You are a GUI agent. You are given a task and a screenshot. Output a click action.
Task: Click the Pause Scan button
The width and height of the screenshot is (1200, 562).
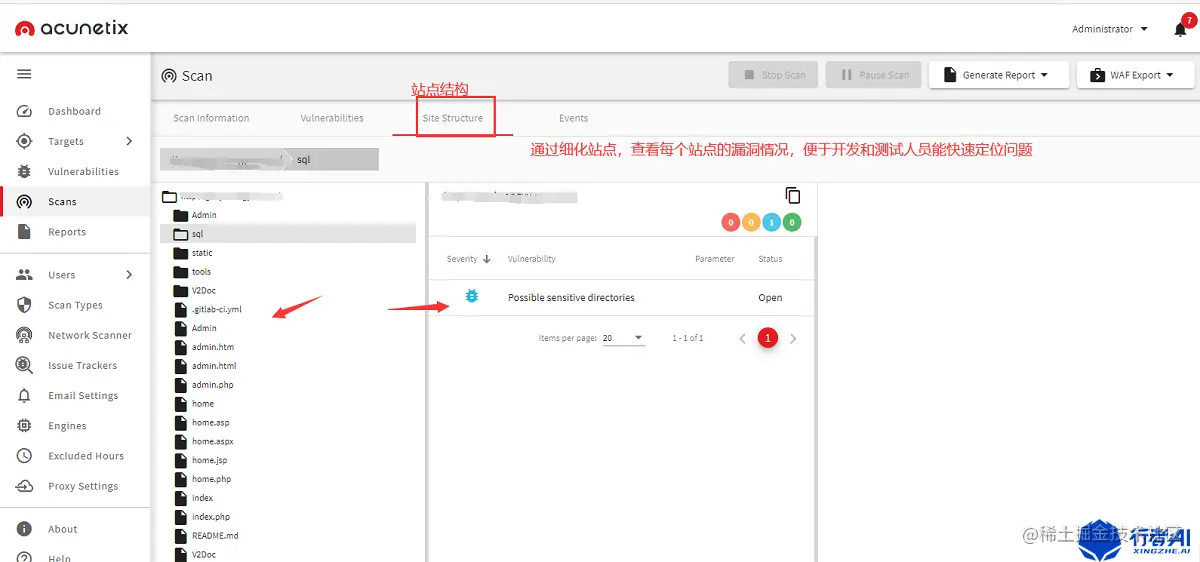874,75
